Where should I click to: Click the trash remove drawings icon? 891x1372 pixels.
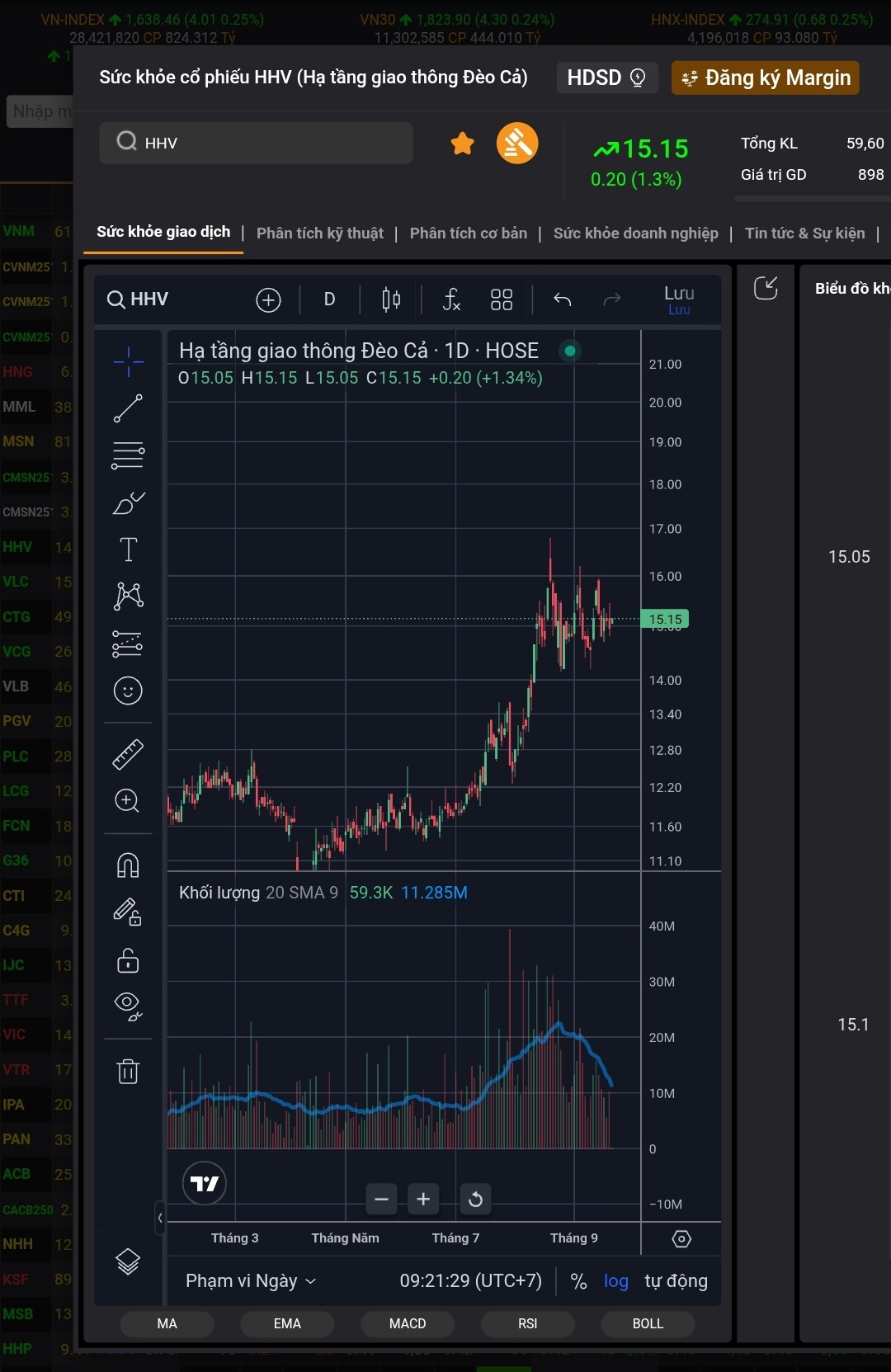pyautogui.click(x=128, y=1072)
